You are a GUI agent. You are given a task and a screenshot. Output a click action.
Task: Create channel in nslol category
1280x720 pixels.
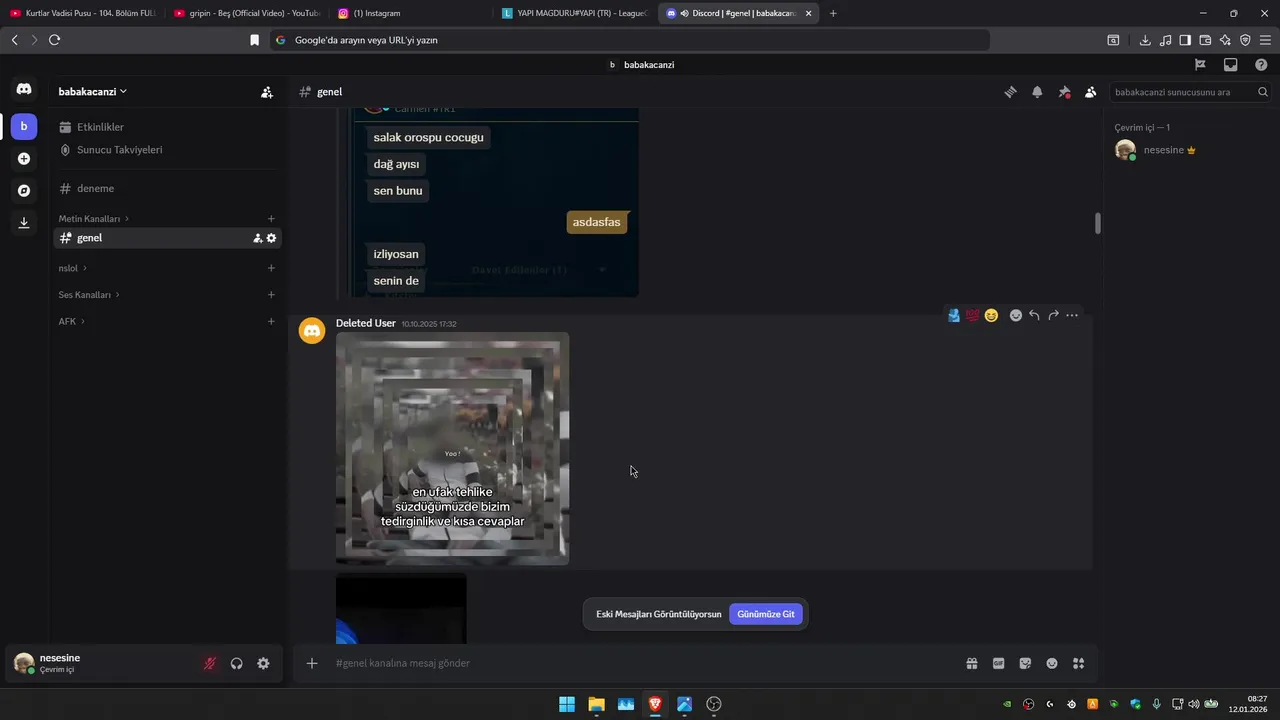tap(271, 268)
